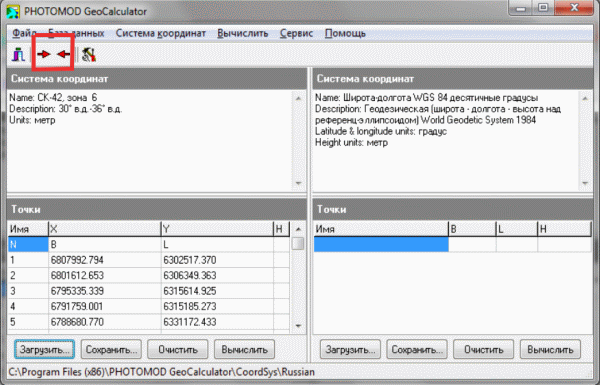Click left panel Сохранить... button

pyautogui.click(x=111, y=349)
